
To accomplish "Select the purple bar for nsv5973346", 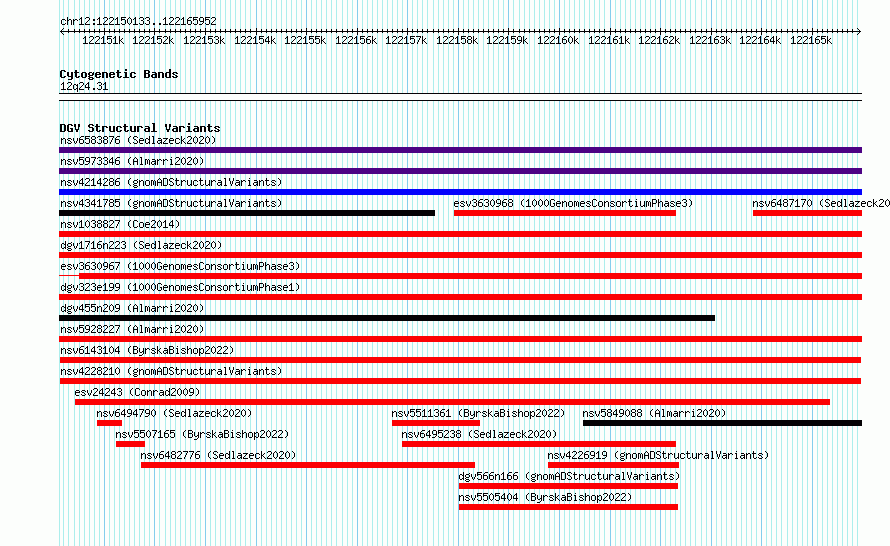I will pos(460,171).
